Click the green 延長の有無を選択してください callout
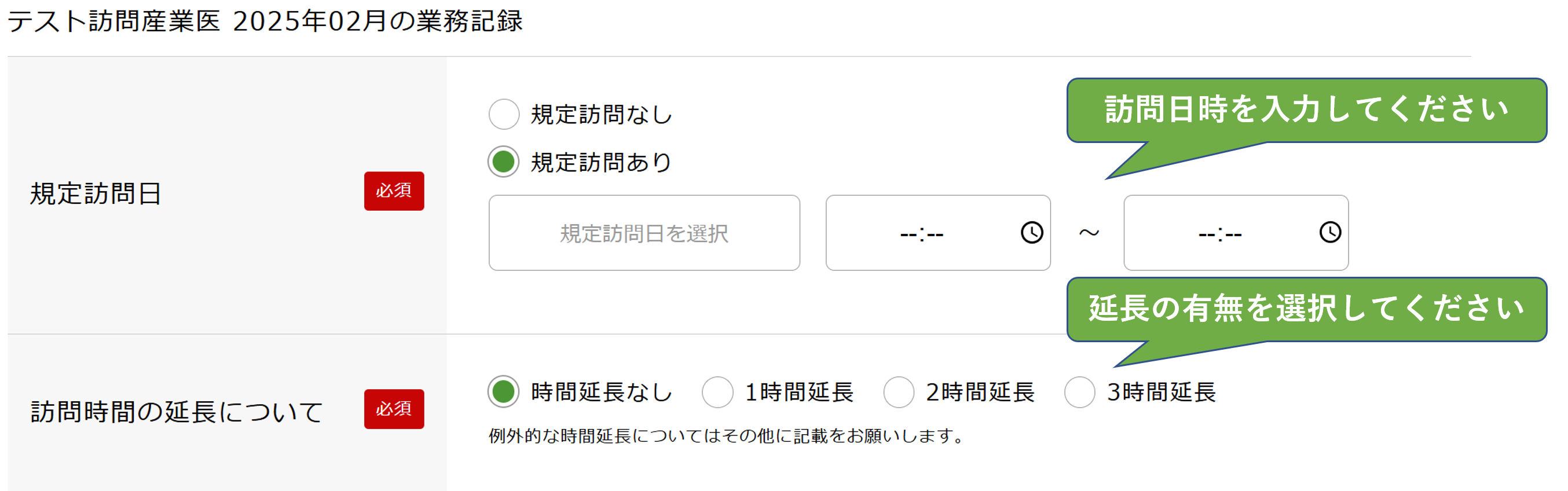The width and height of the screenshot is (1568, 491). click(1306, 309)
